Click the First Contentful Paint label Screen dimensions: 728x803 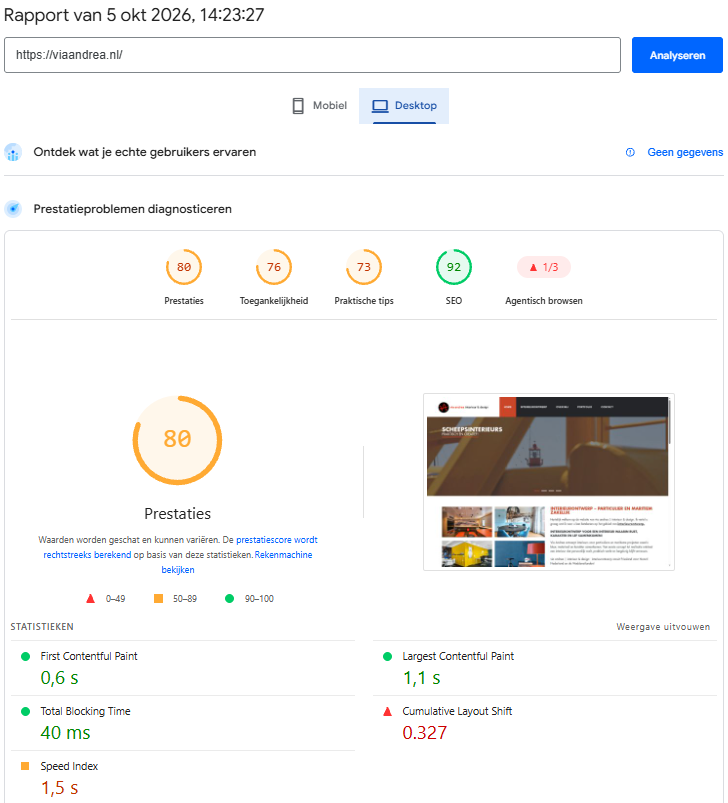(x=89, y=656)
